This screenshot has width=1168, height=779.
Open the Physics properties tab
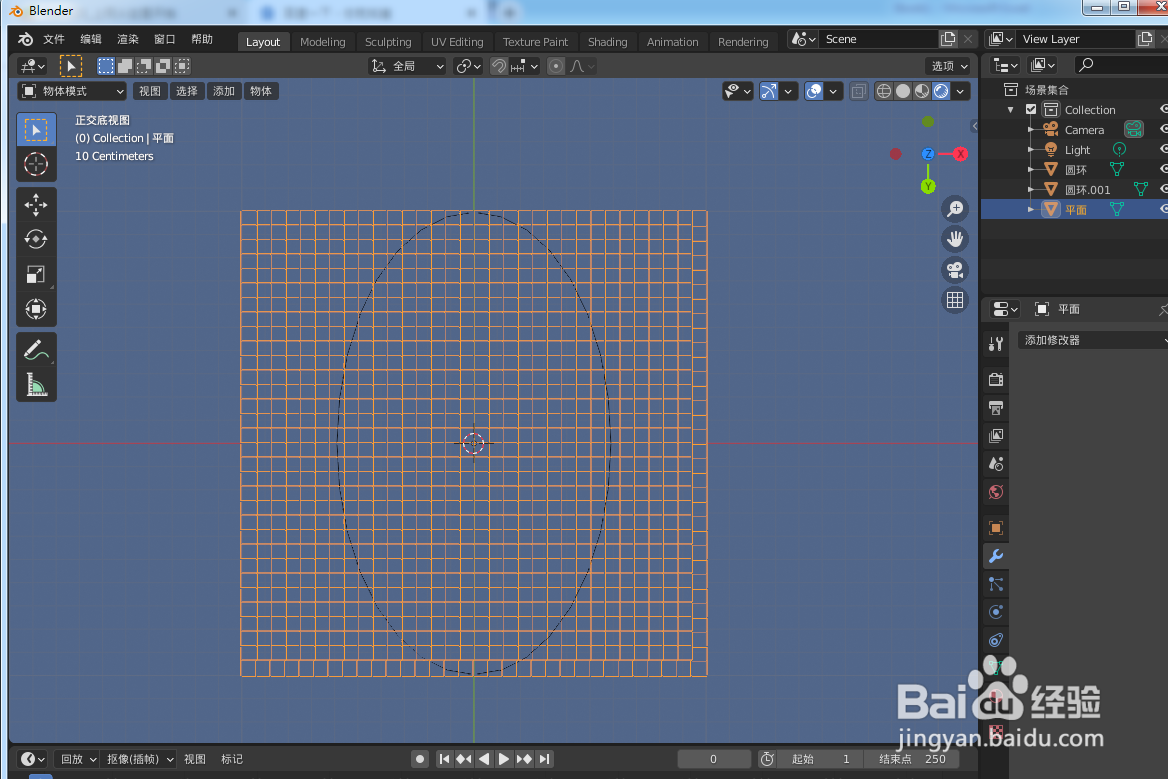point(995,611)
